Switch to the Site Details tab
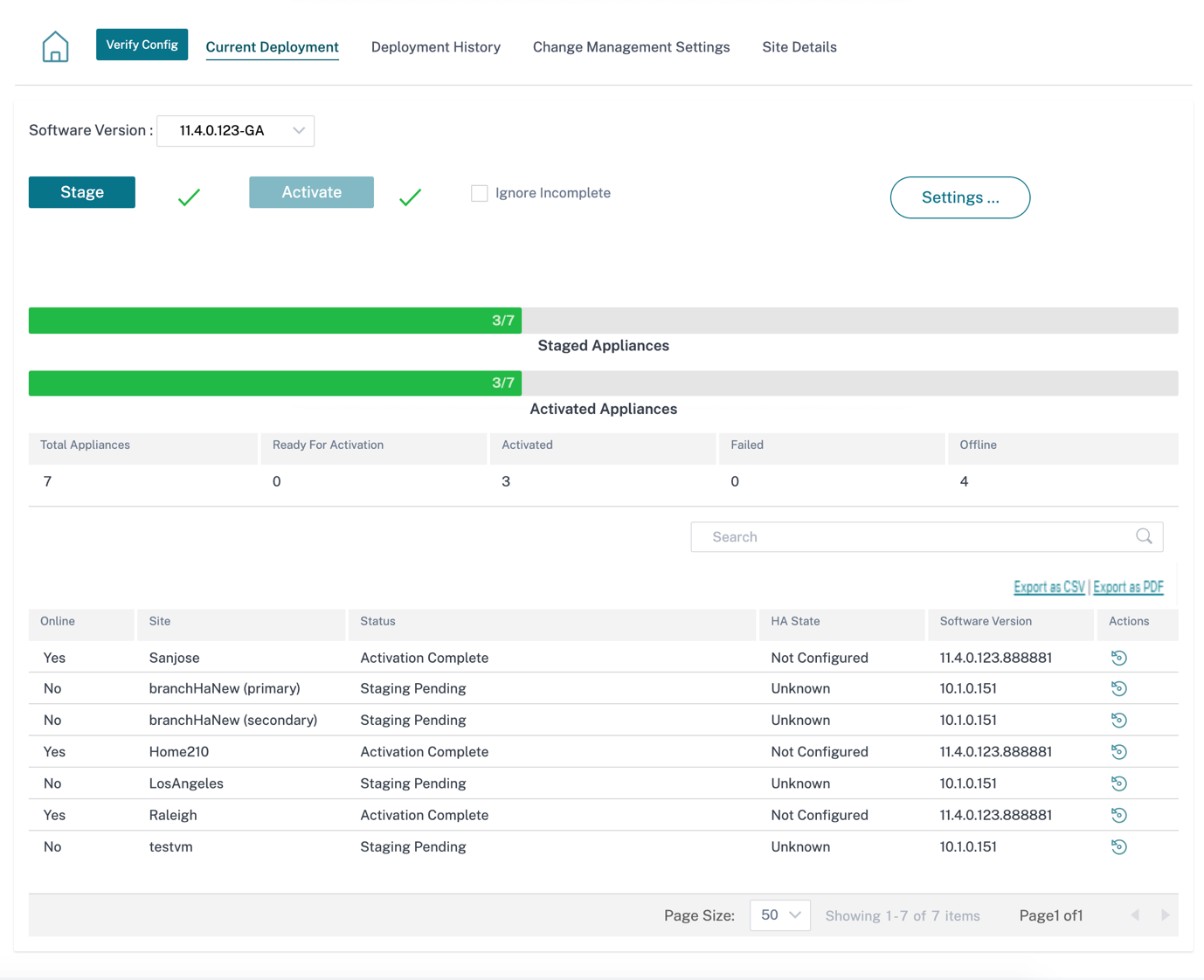 point(799,47)
